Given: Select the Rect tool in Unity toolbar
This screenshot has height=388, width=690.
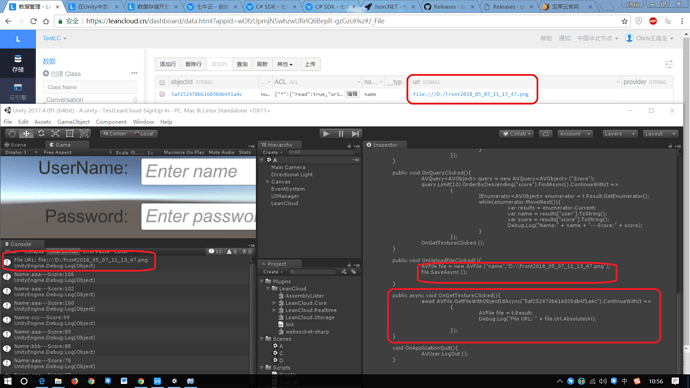Looking at the screenshot, I should point(70,134).
